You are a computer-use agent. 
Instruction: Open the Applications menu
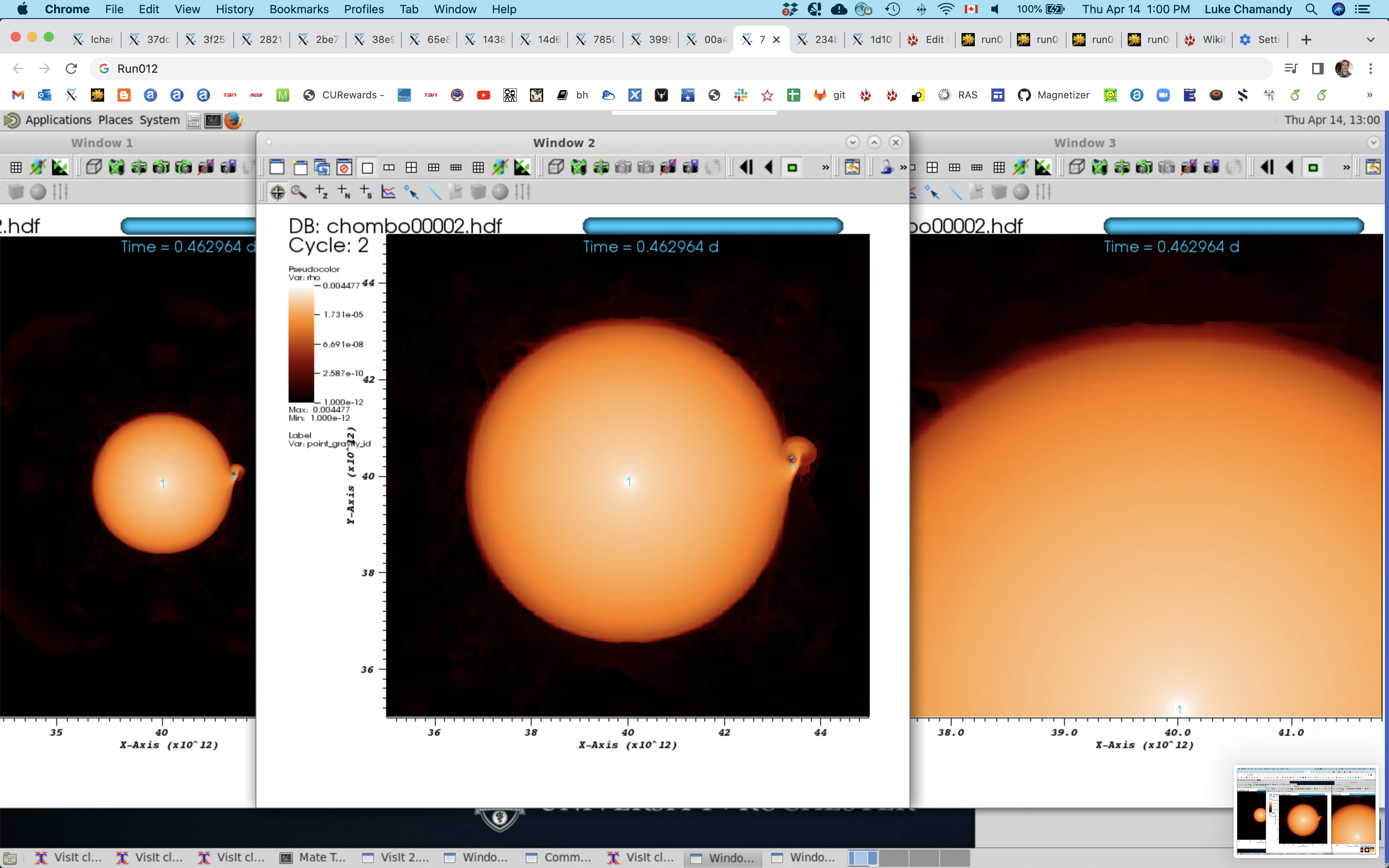pyautogui.click(x=58, y=120)
